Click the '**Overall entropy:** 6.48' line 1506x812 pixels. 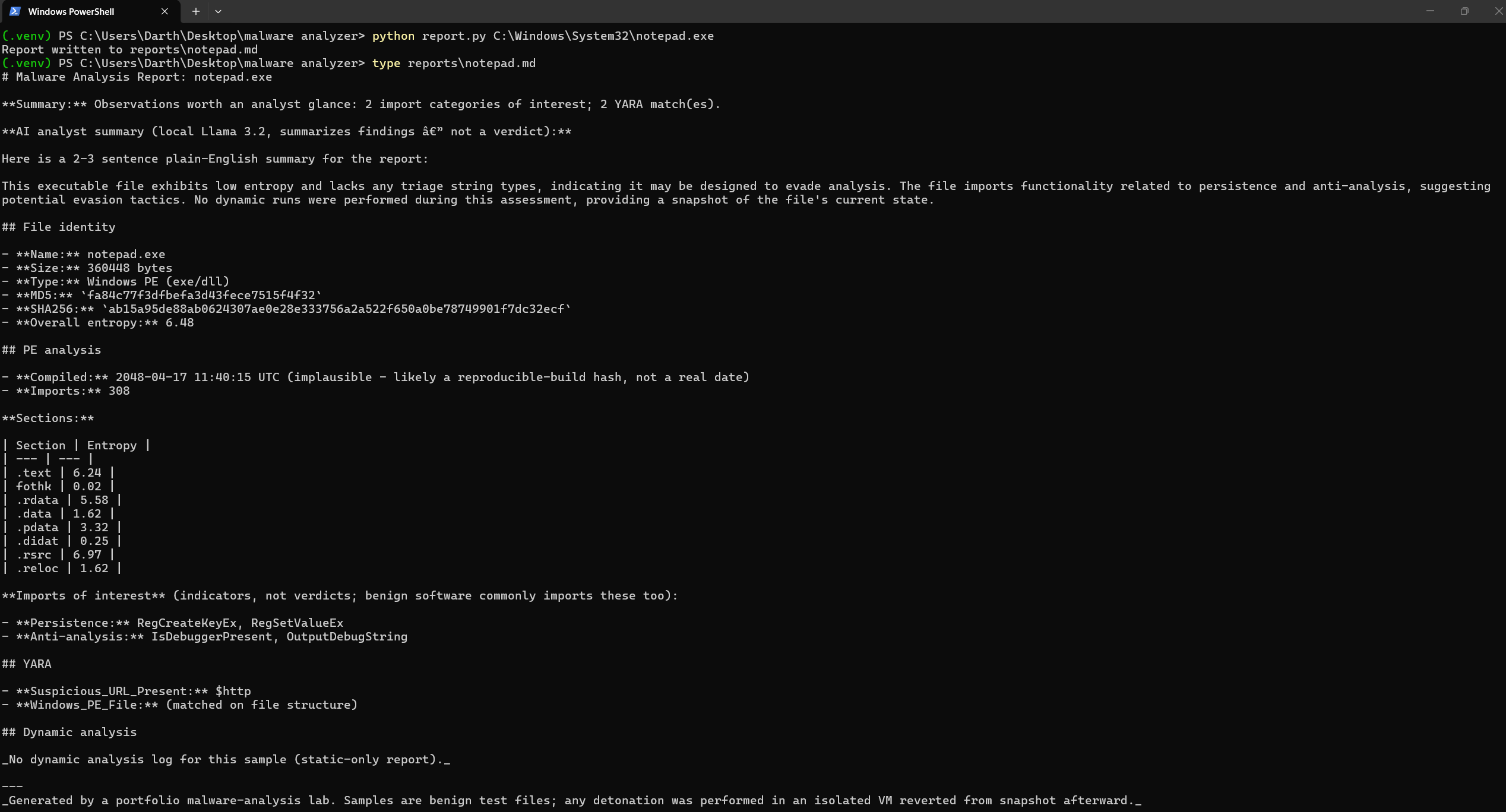pyautogui.click(x=98, y=323)
